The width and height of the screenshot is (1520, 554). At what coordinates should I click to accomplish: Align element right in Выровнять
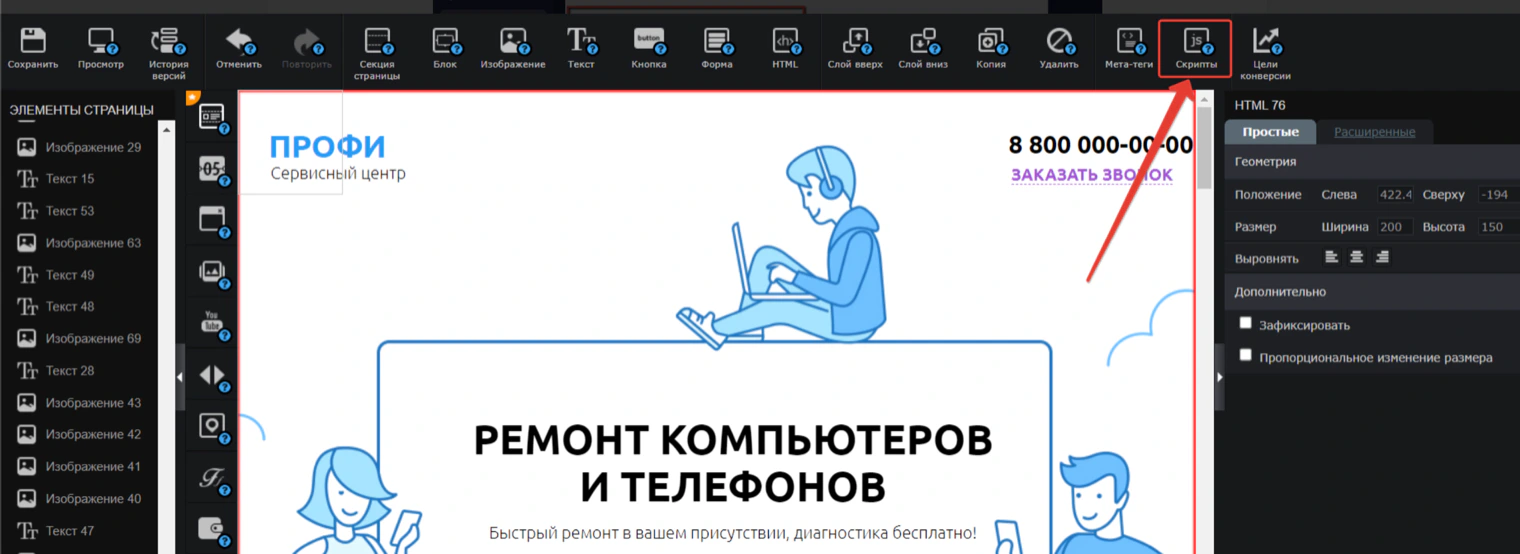(1382, 257)
